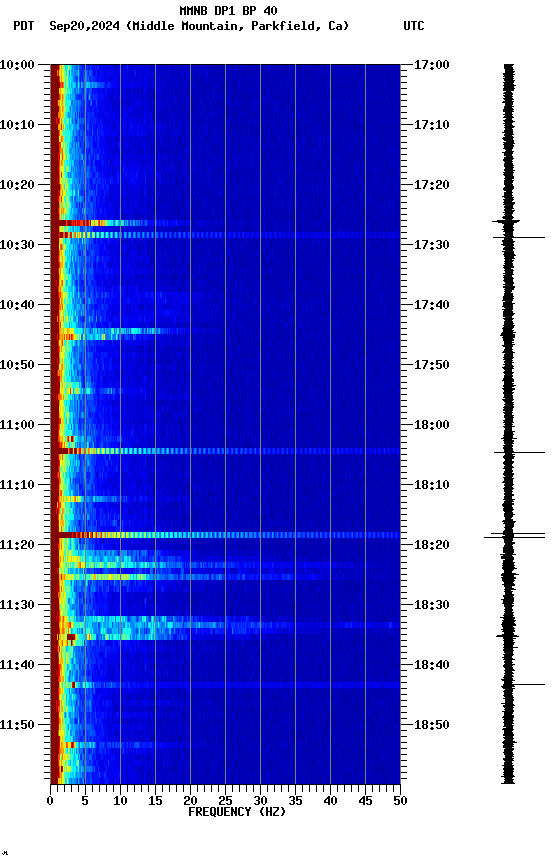552x864 pixels.
Task: Click the 17:40 UTC time label
Action: (x=431, y=305)
